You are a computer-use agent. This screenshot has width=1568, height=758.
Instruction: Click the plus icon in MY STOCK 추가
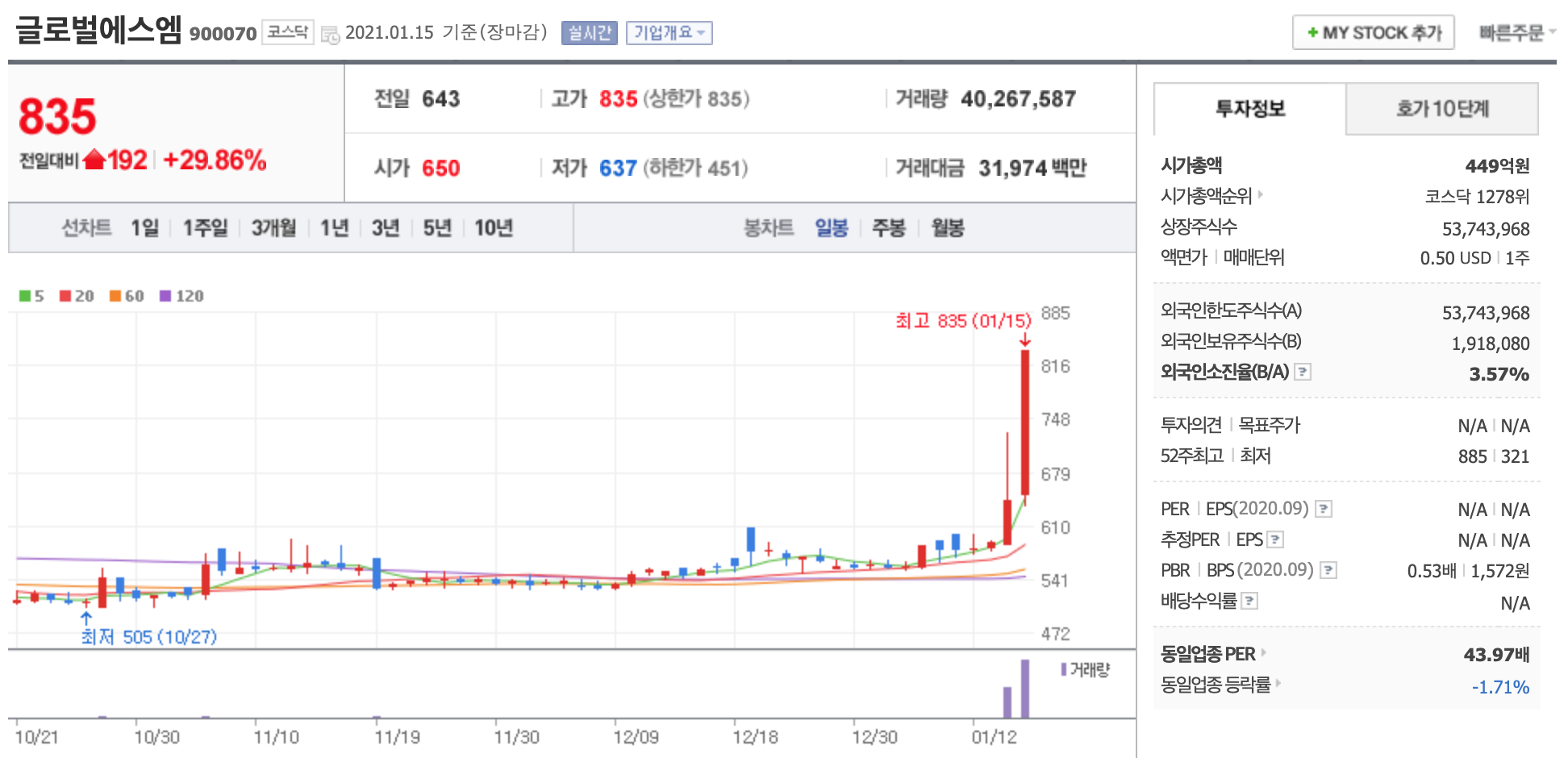coord(1312,33)
